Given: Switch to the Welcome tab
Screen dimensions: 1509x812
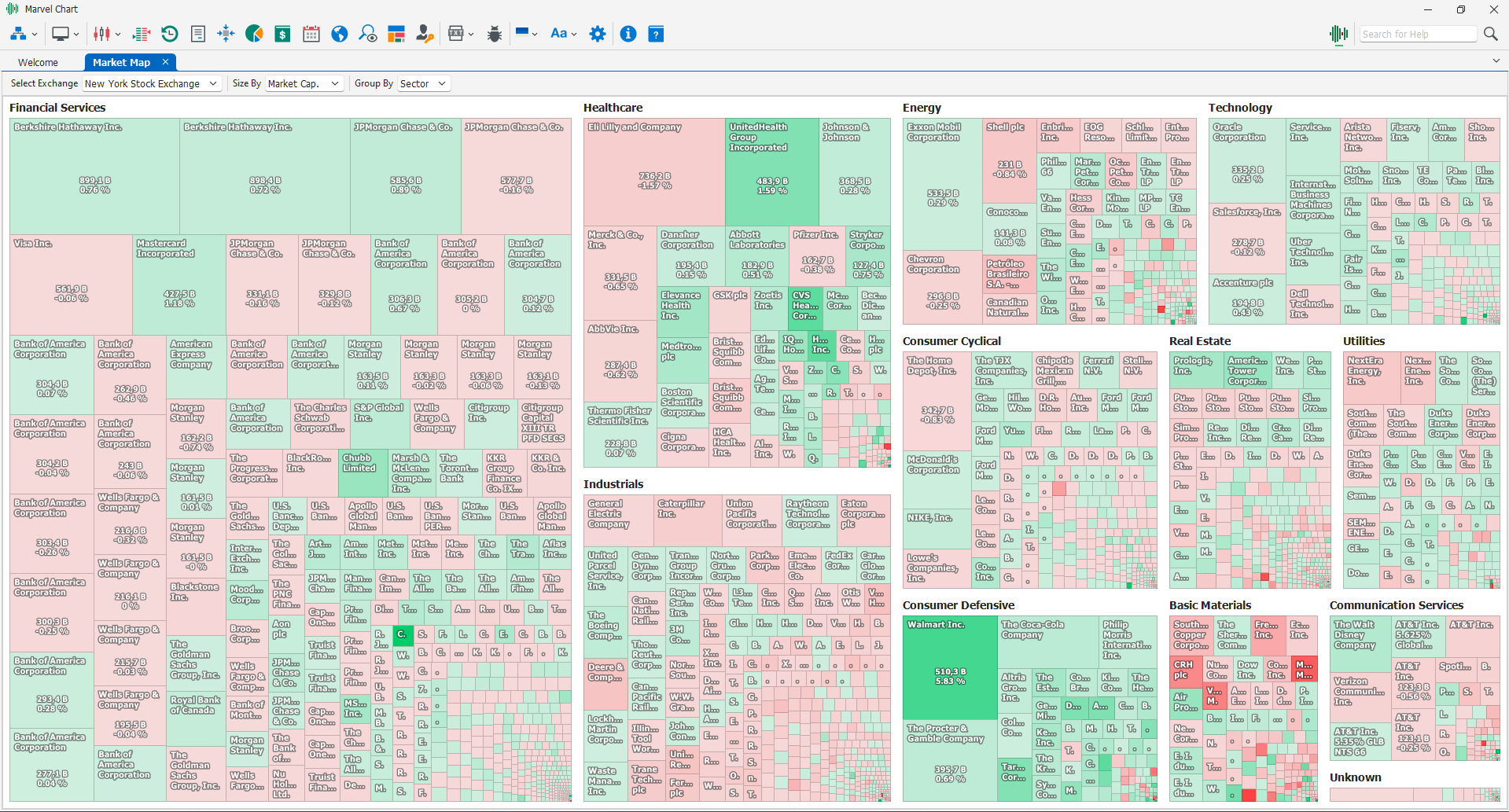Looking at the screenshot, I should pyautogui.click(x=38, y=62).
